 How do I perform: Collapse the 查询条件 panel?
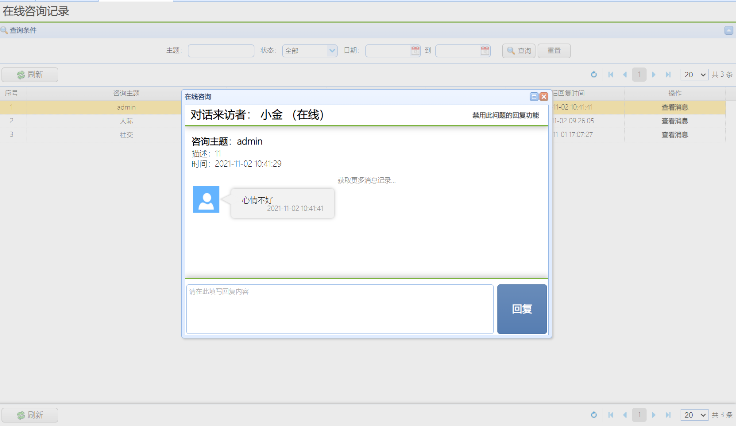(728, 31)
